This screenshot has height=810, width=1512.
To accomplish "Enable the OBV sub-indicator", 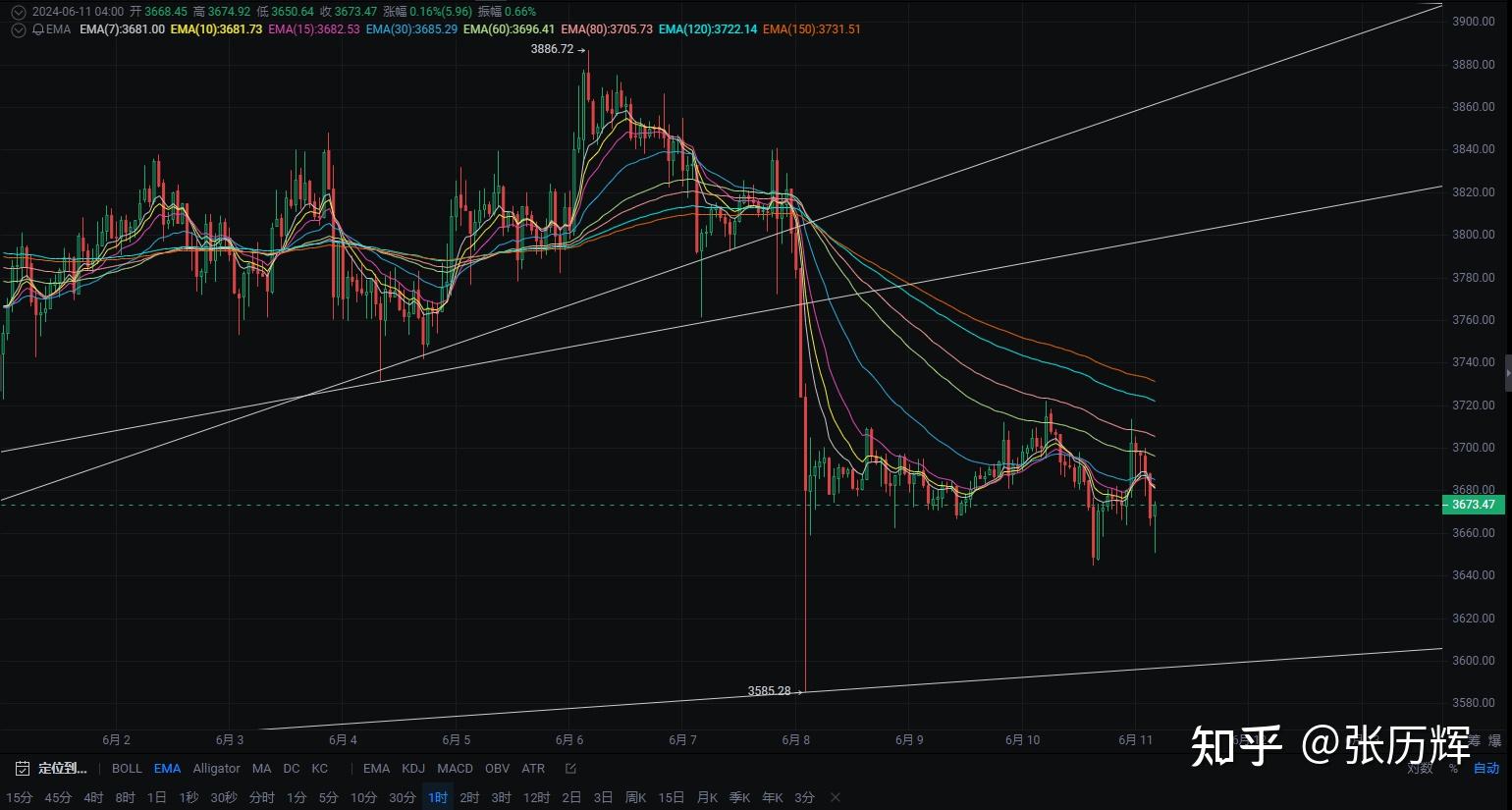I will click(497, 769).
